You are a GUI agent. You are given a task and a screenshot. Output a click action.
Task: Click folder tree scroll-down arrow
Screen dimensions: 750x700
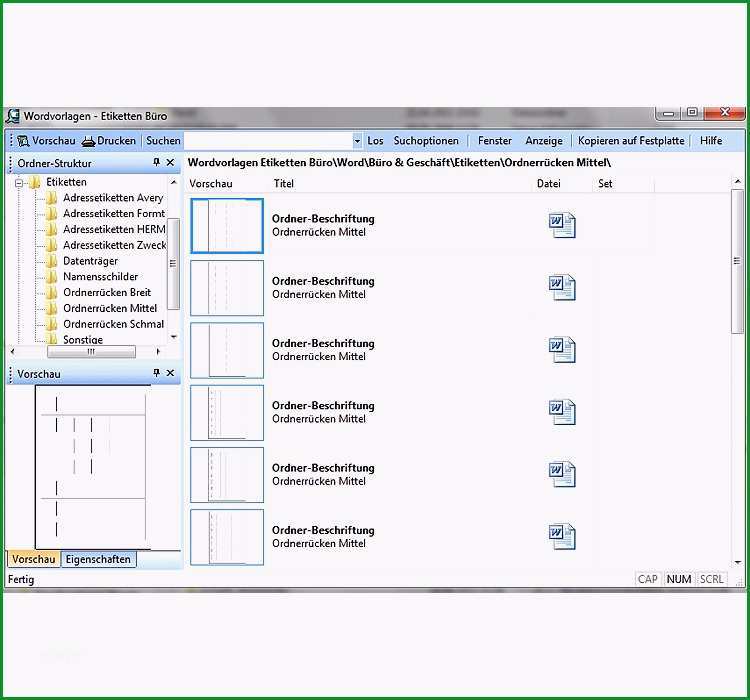tap(174, 337)
